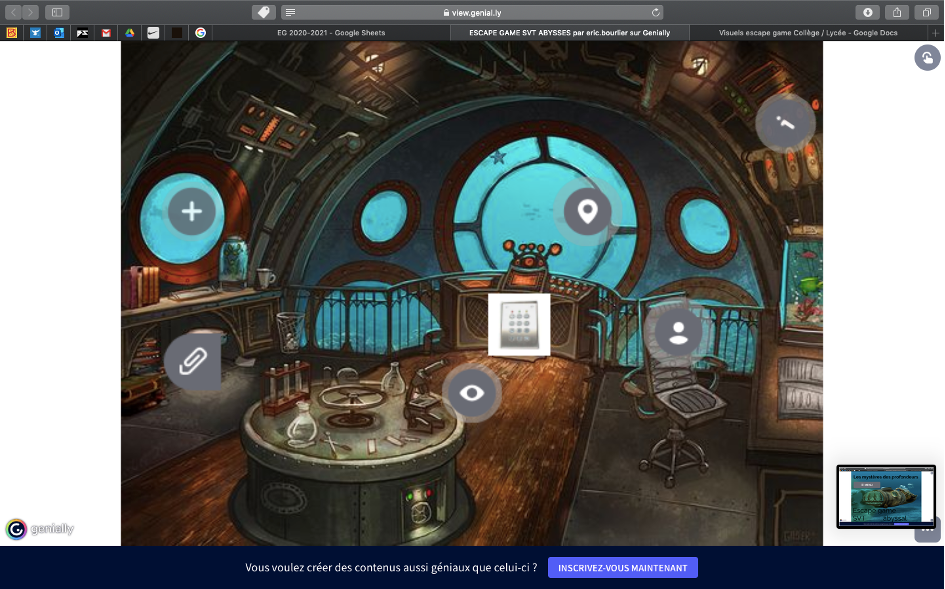This screenshot has width=945, height=589.
Task: Show Safari downloads
Action: 868,12
